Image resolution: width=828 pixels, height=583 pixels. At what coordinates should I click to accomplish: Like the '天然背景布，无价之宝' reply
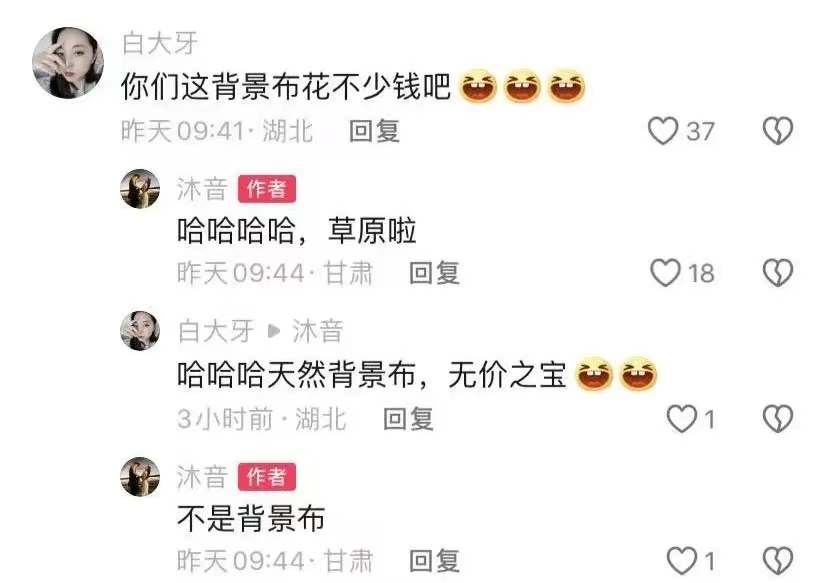coord(682,419)
